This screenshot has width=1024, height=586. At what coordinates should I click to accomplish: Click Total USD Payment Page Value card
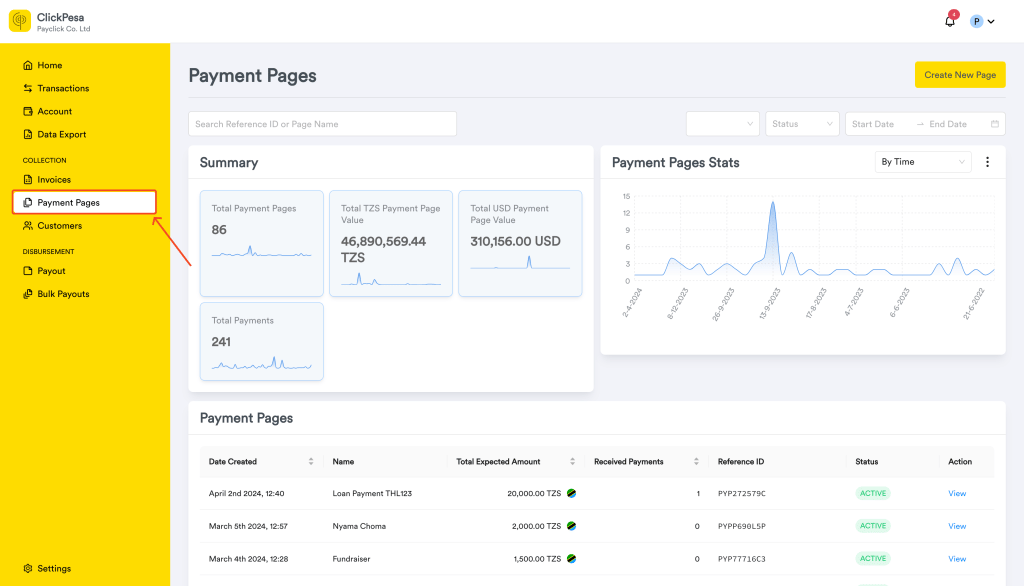coord(520,243)
